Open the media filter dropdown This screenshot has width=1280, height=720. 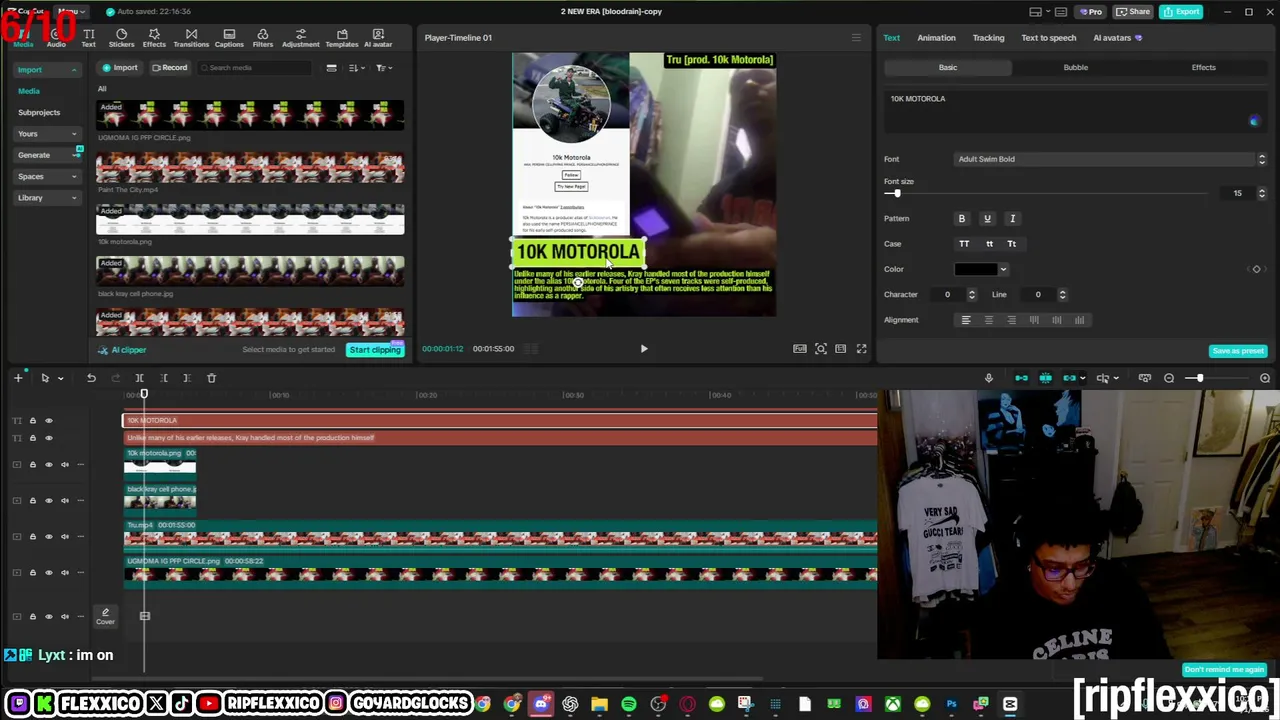click(384, 68)
